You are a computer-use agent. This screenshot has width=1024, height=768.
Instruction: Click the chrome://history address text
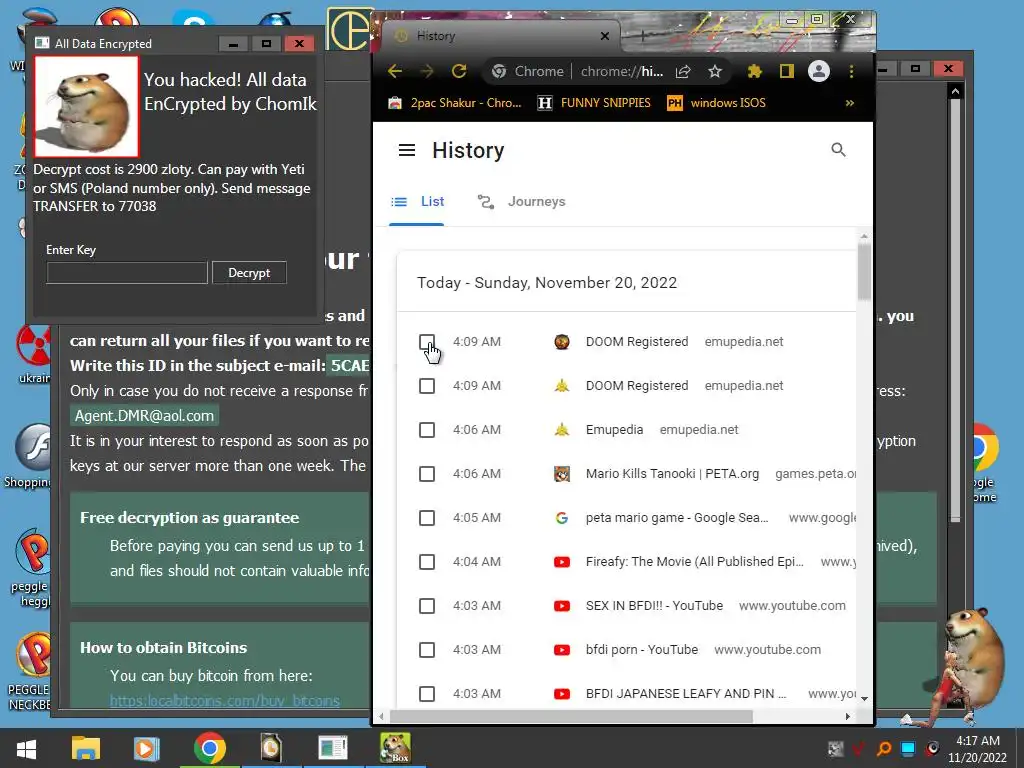[x=622, y=71]
